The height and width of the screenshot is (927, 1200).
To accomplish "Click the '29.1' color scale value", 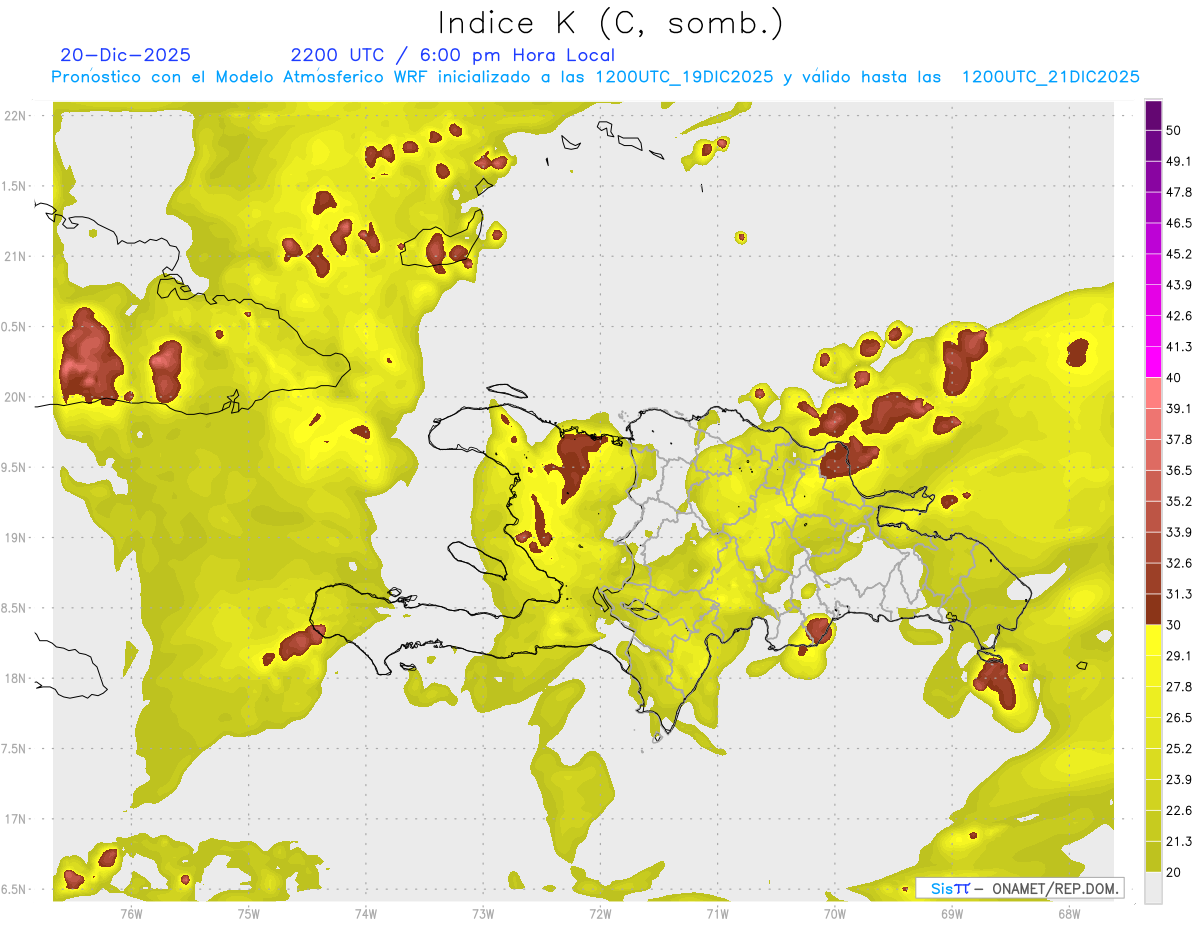I will click(1180, 656).
